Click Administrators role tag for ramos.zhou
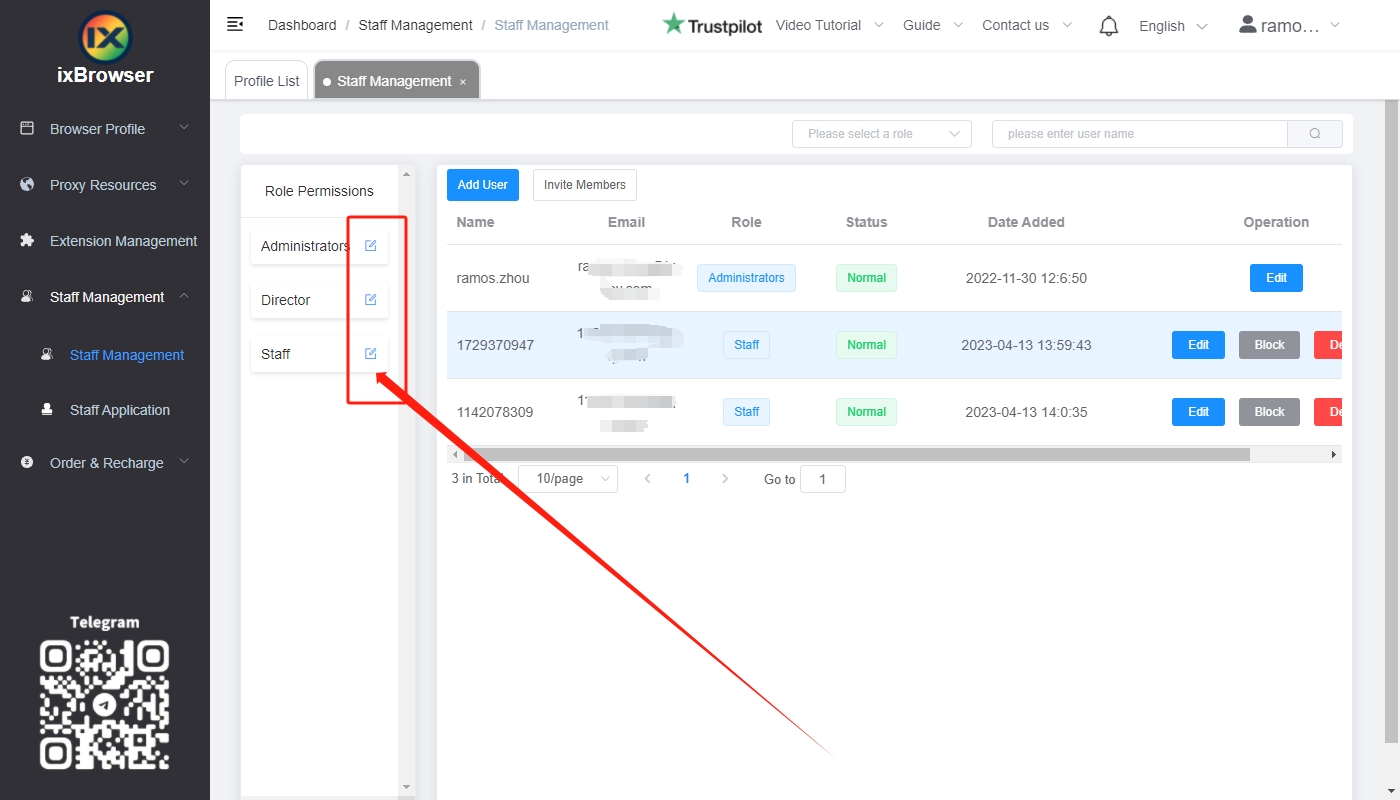Image resolution: width=1400 pixels, height=800 pixels. (746, 278)
